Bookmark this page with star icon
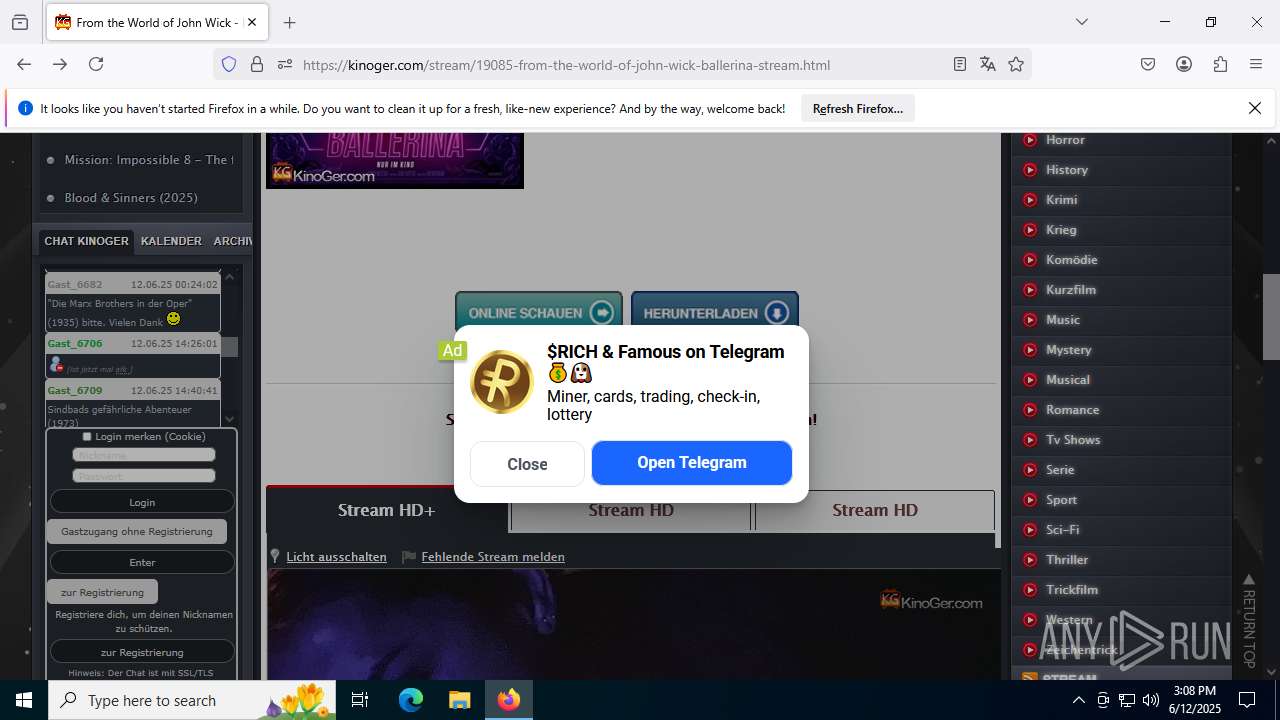 pos(1016,64)
